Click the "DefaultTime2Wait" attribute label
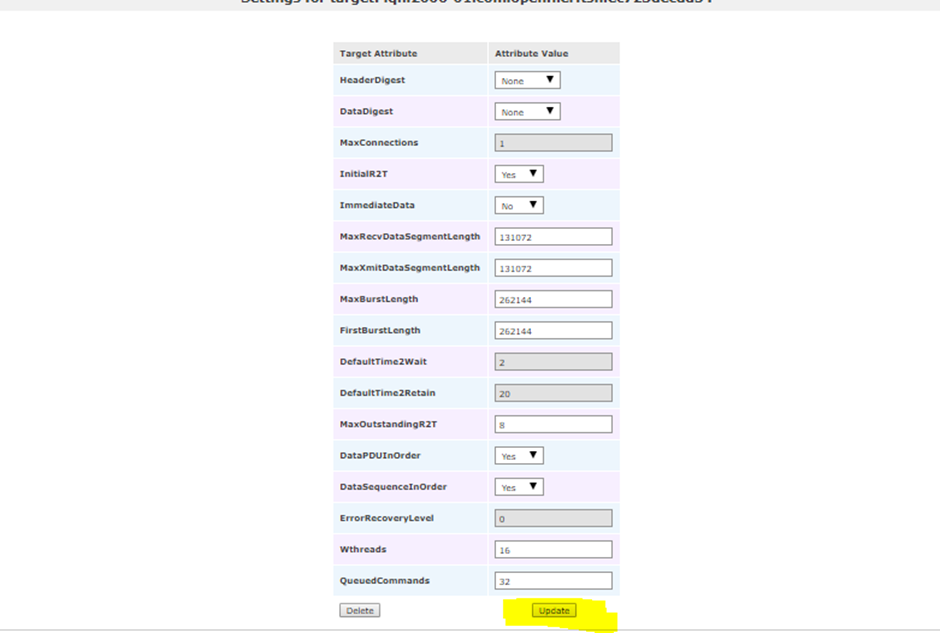 point(383,362)
